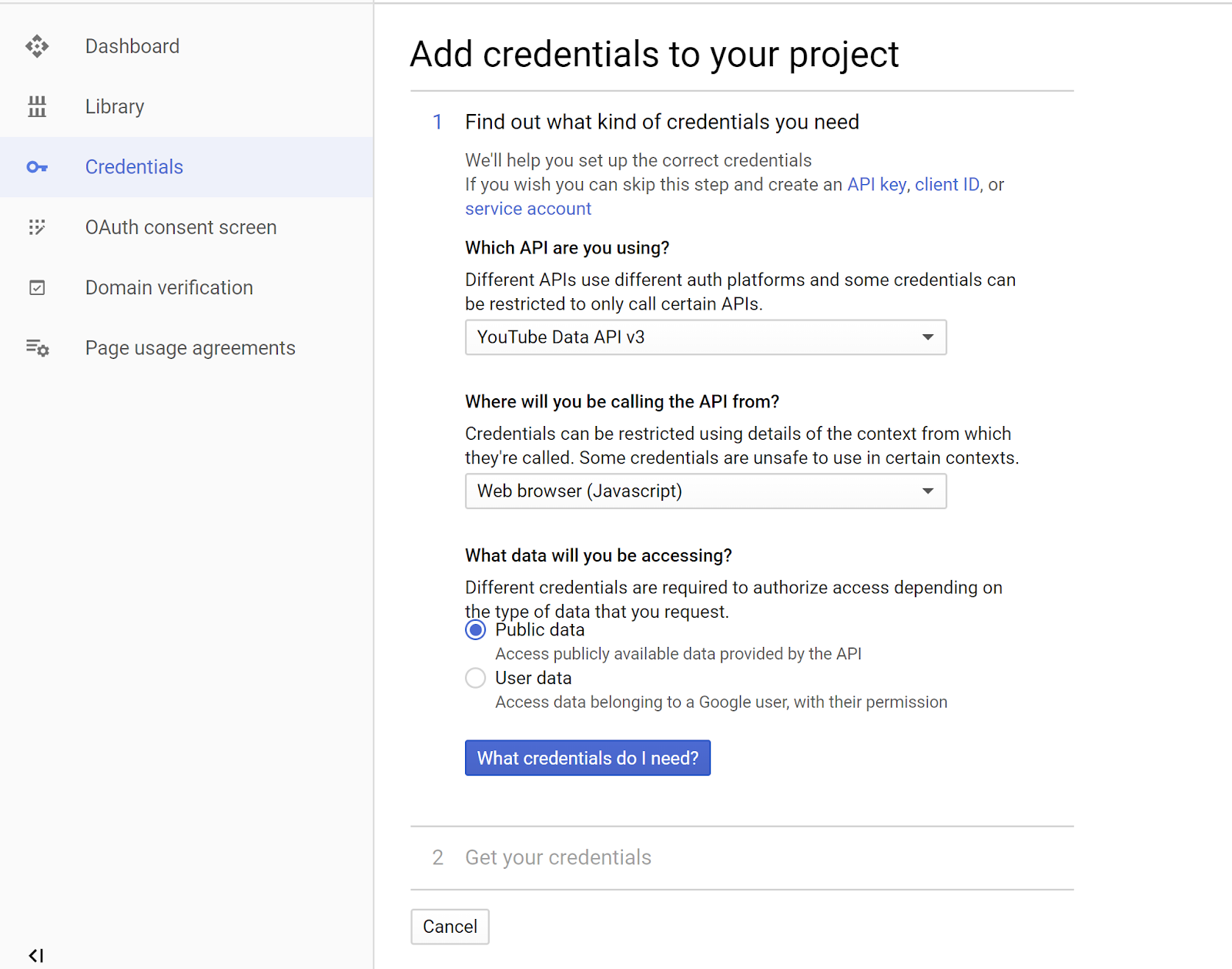This screenshot has width=1232, height=969.
Task: Follow the API key link
Action: pyautogui.click(x=876, y=185)
